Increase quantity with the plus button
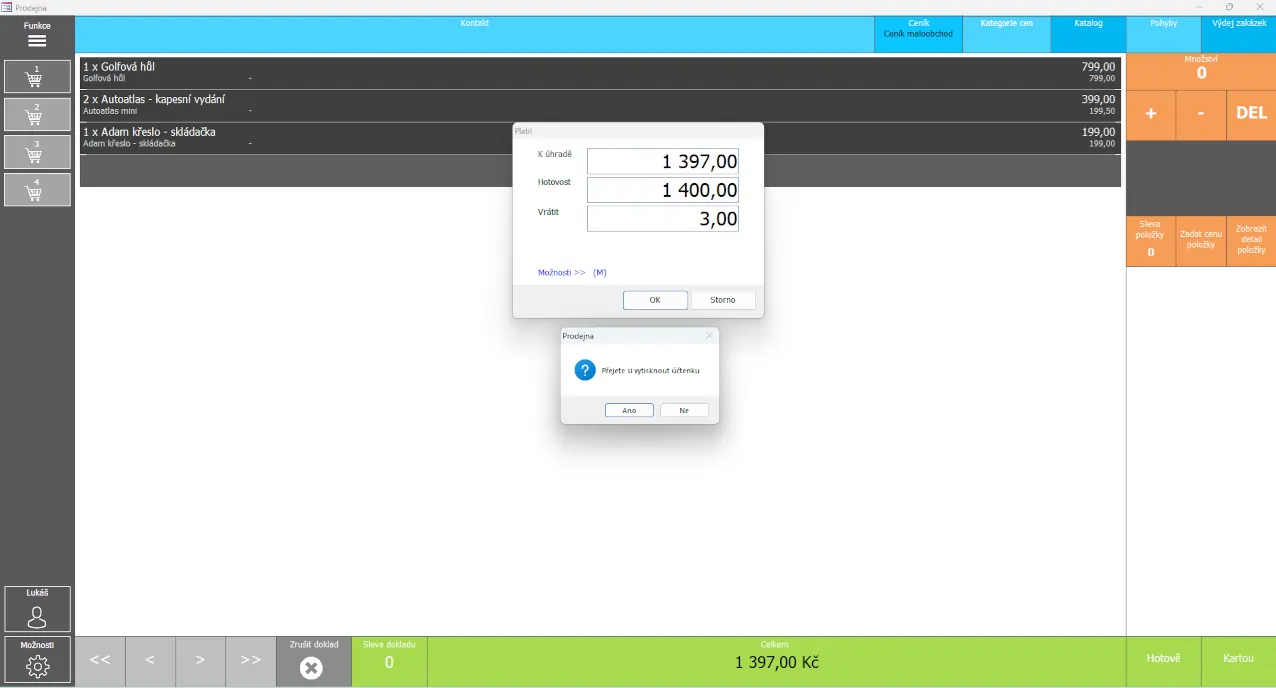The height and width of the screenshot is (688, 1276). click(1151, 114)
